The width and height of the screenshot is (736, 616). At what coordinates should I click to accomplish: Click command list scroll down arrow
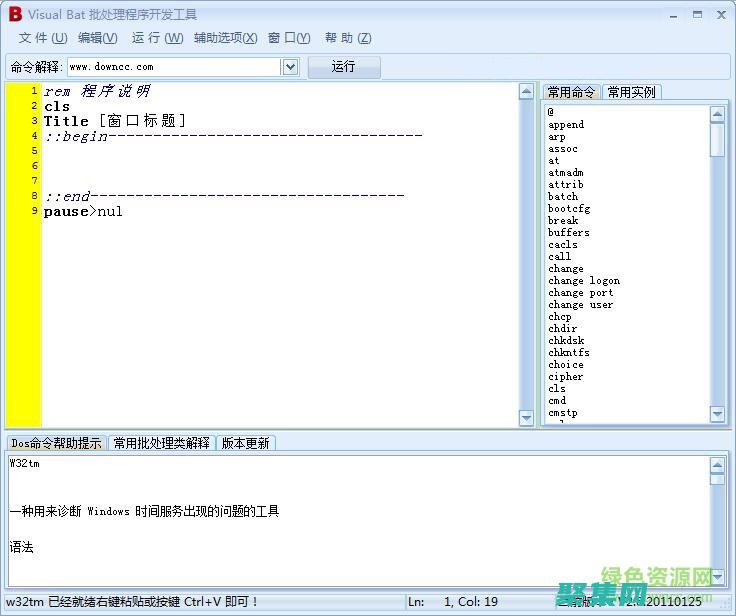(x=717, y=414)
